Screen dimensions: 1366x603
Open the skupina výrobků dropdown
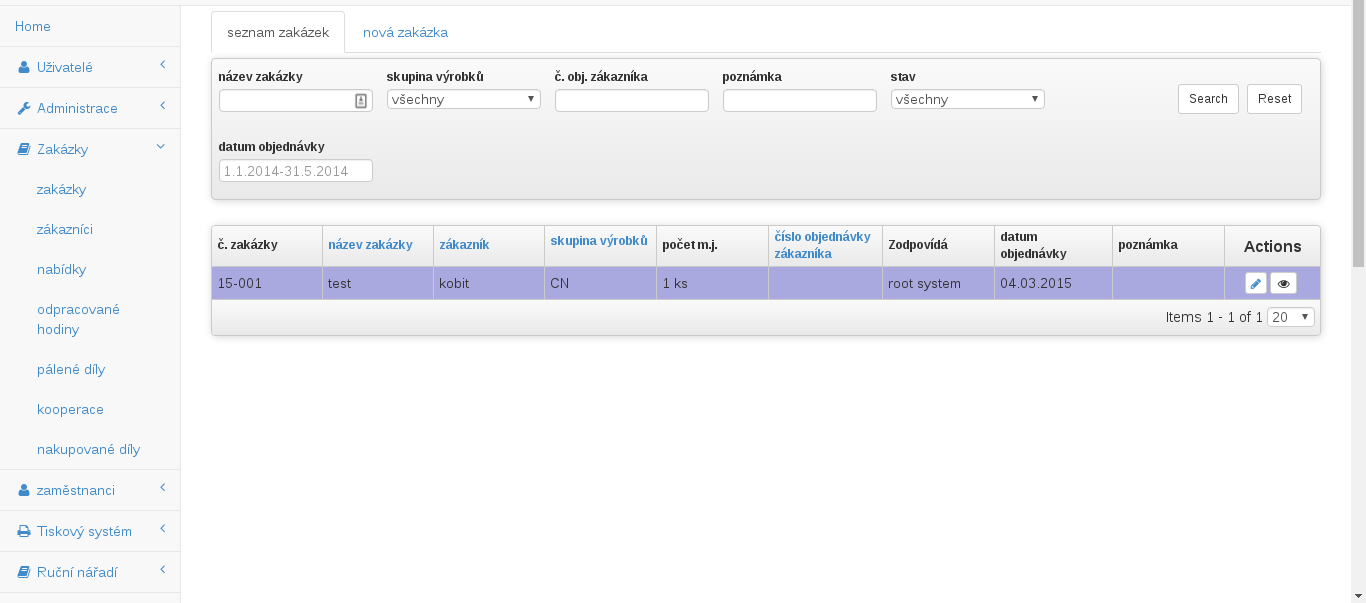463,99
